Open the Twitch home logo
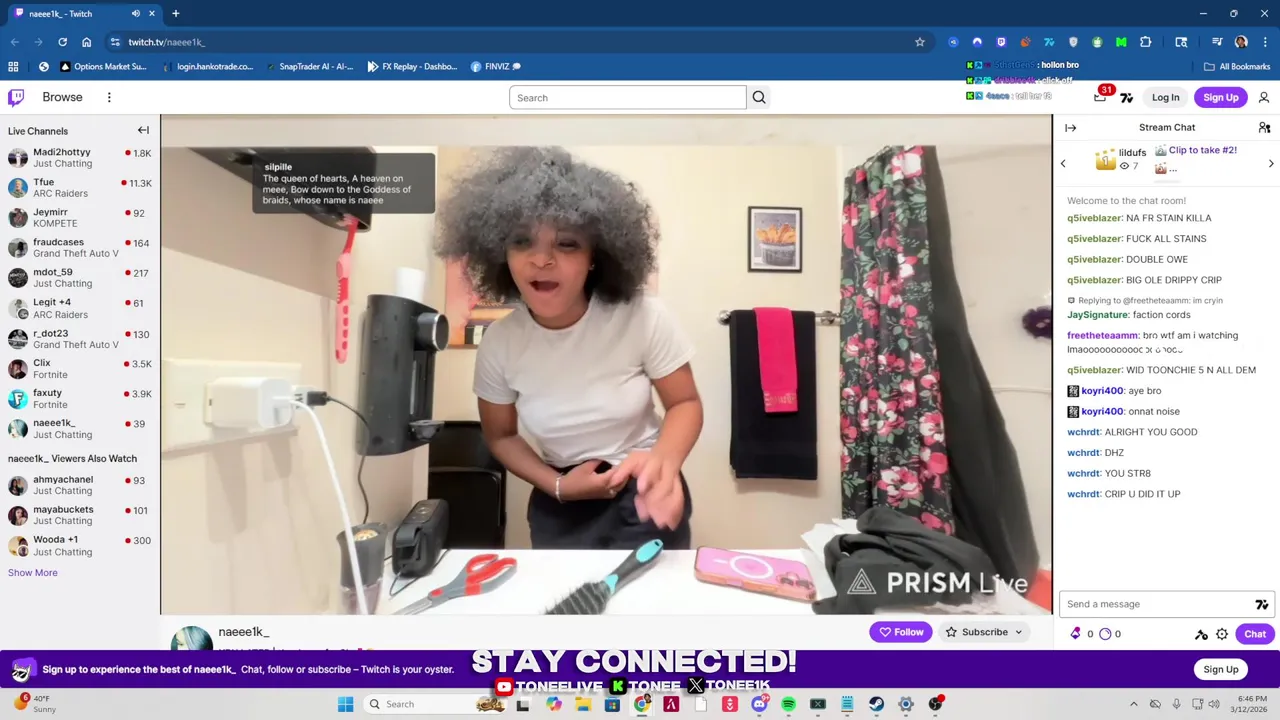 click(16, 97)
